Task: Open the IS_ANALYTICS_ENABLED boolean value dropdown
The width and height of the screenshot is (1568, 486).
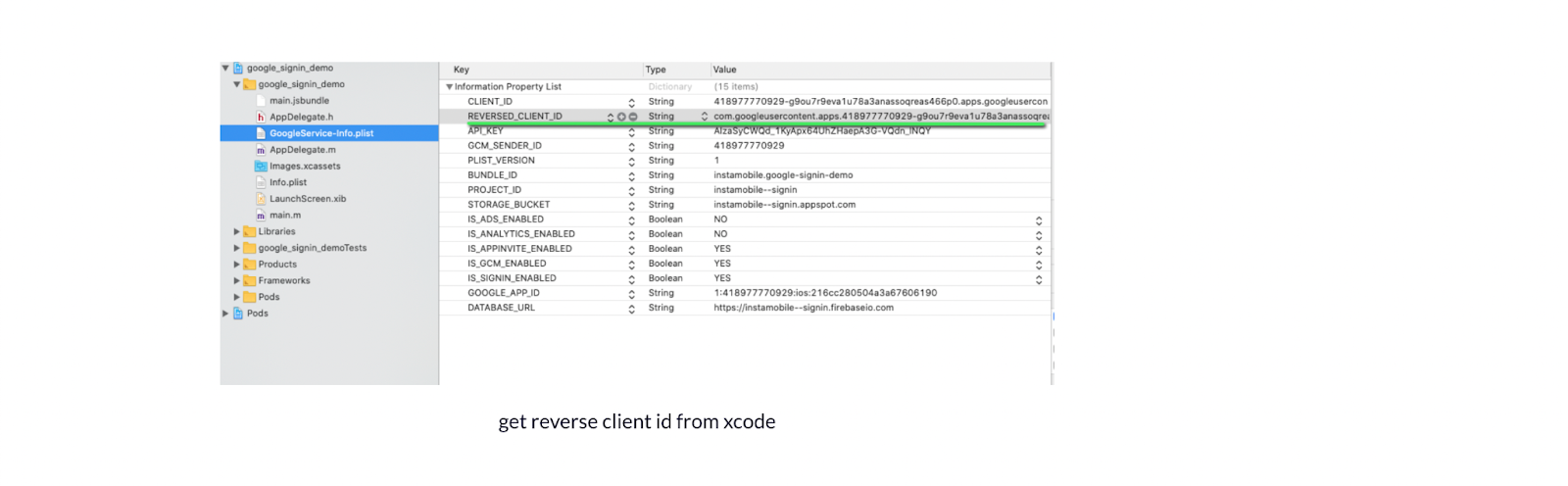Action: tap(1039, 235)
